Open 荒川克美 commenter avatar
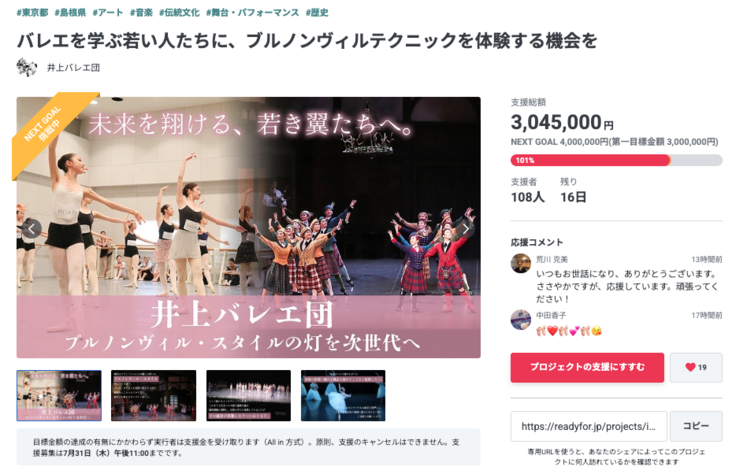 click(521, 263)
